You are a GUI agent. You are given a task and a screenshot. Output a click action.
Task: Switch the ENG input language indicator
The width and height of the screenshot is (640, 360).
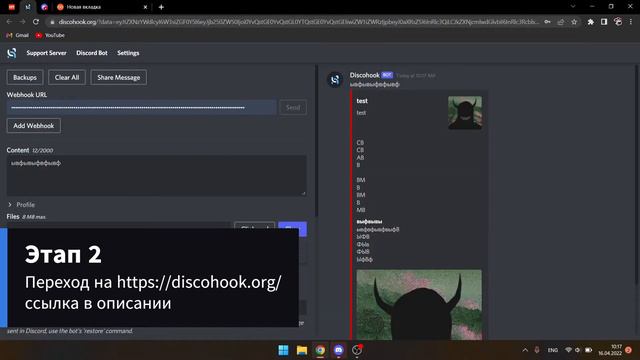[553, 350]
